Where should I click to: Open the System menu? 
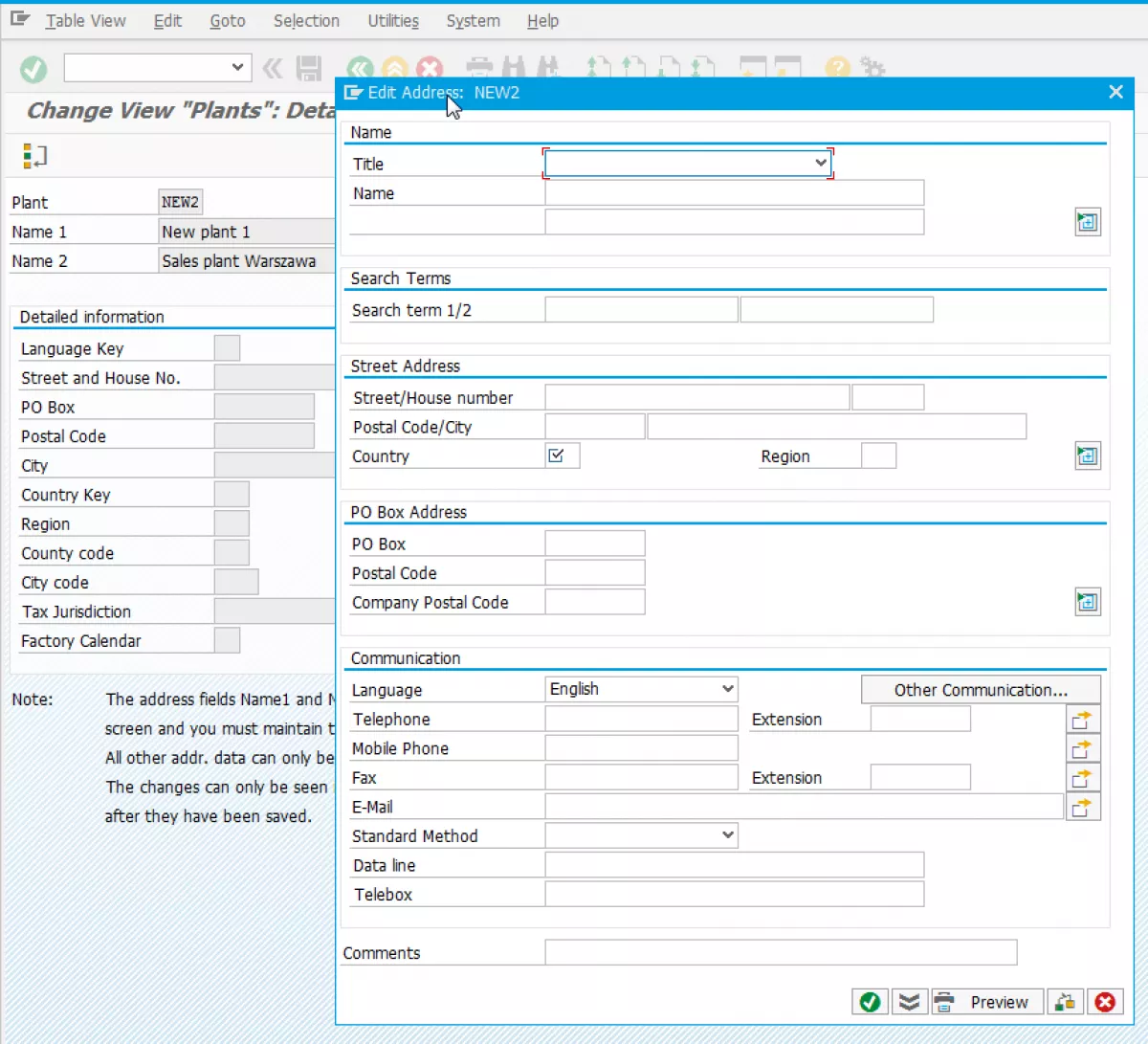[473, 20]
